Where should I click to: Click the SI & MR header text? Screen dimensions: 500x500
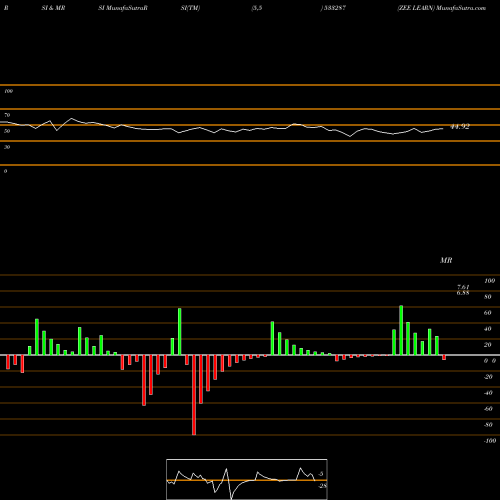[x=53, y=8]
